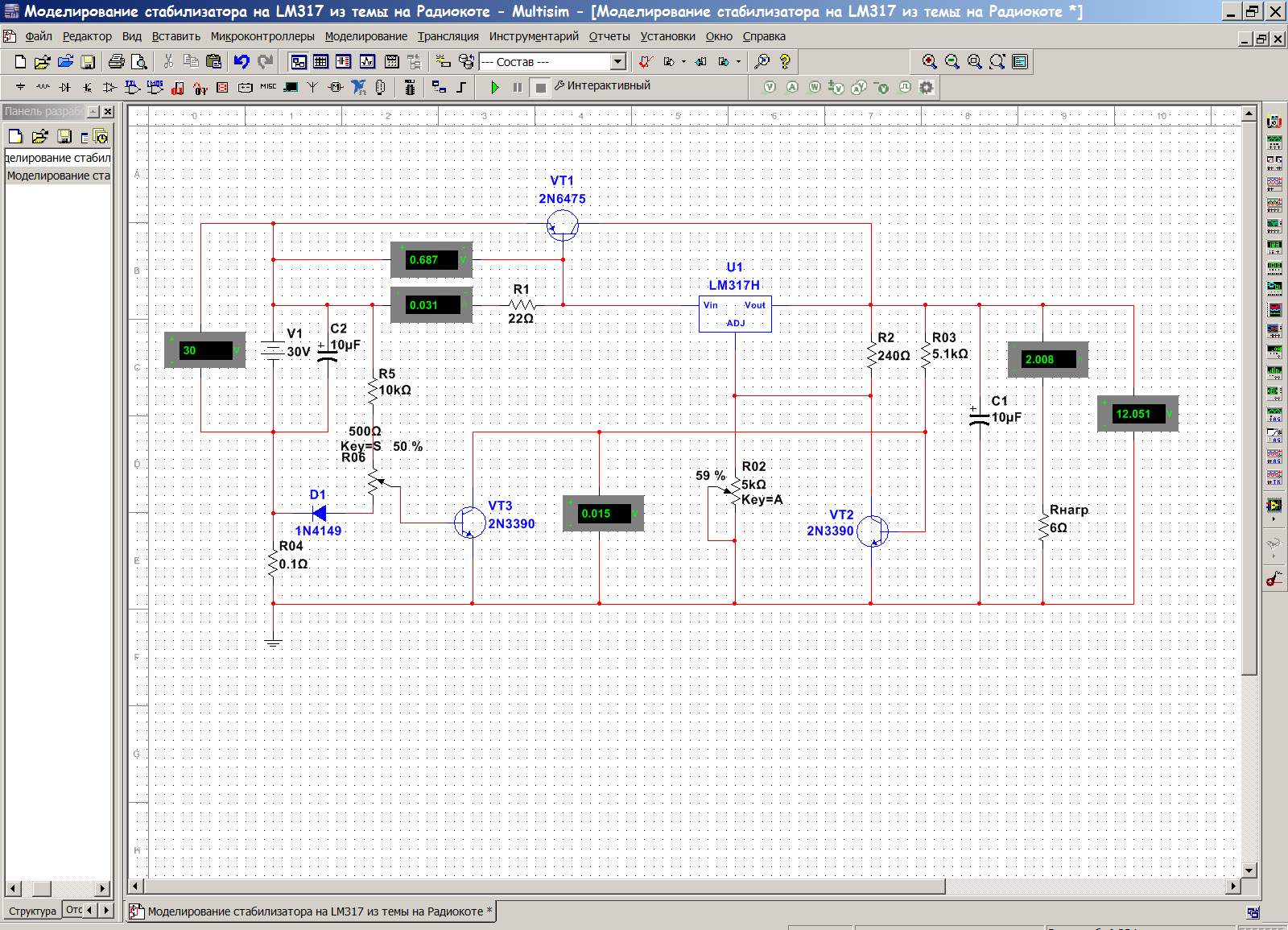This screenshot has height=930, width=1288.
Task: Open the Инструментарий menu
Action: pyautogui.click(x=533, y=36)
